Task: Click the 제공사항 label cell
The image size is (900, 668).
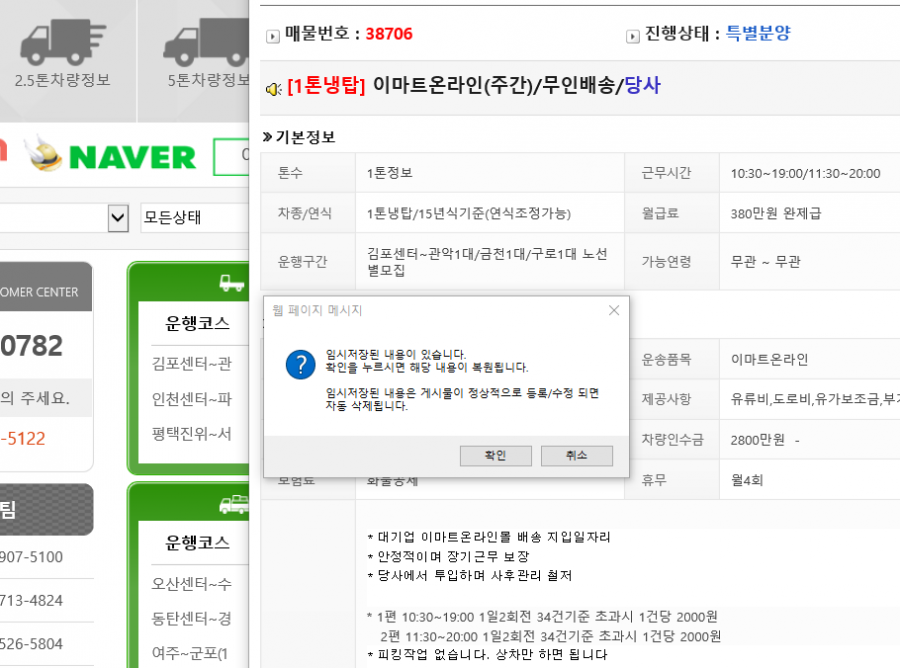Action: [672, 399]
